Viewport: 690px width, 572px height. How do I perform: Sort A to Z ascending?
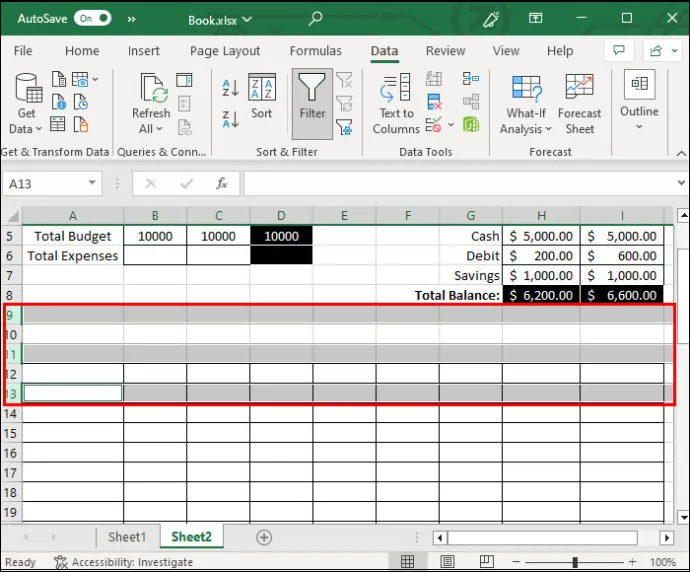[230, 87]
